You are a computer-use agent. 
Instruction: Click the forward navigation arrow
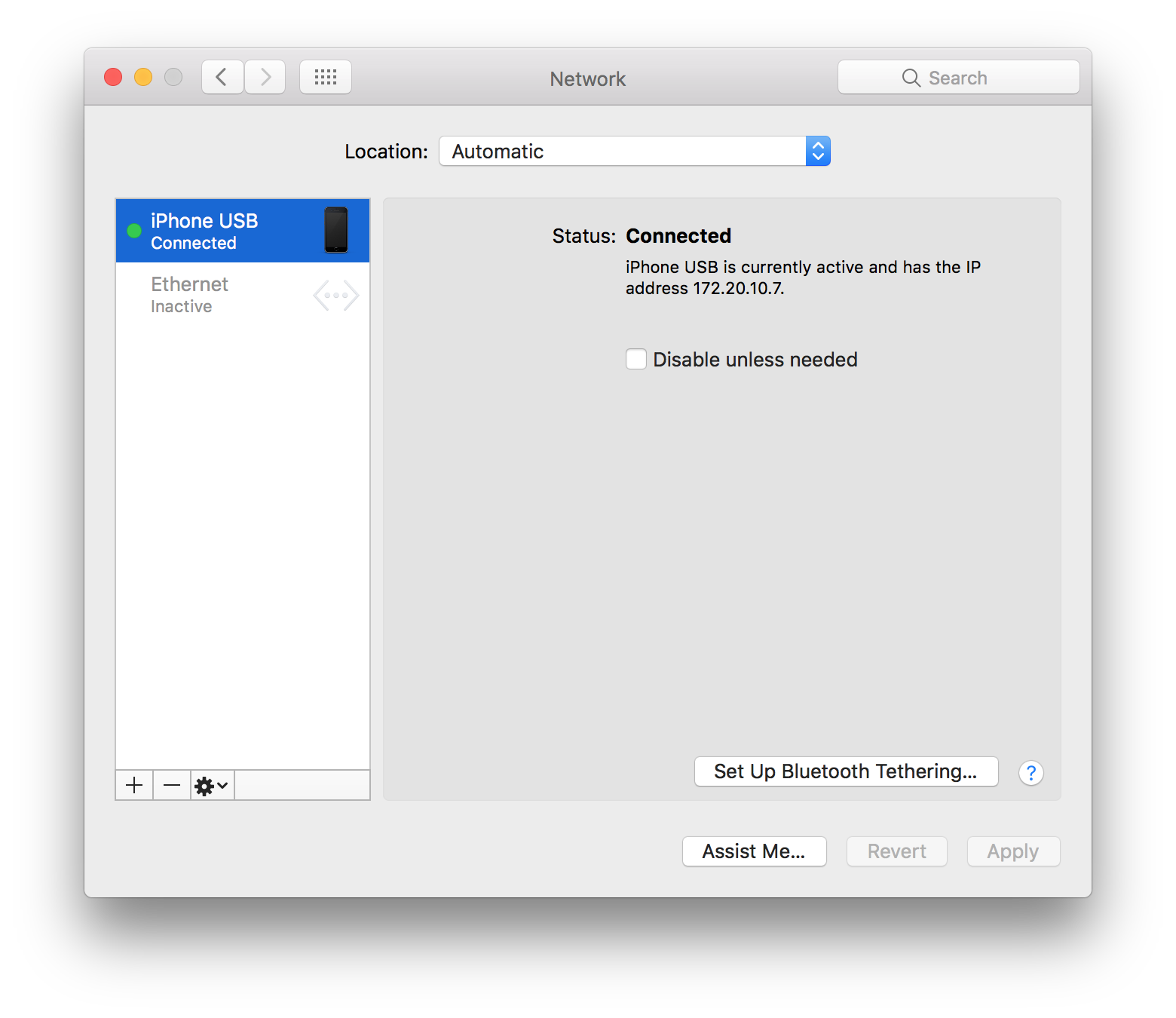click(265, 76)
